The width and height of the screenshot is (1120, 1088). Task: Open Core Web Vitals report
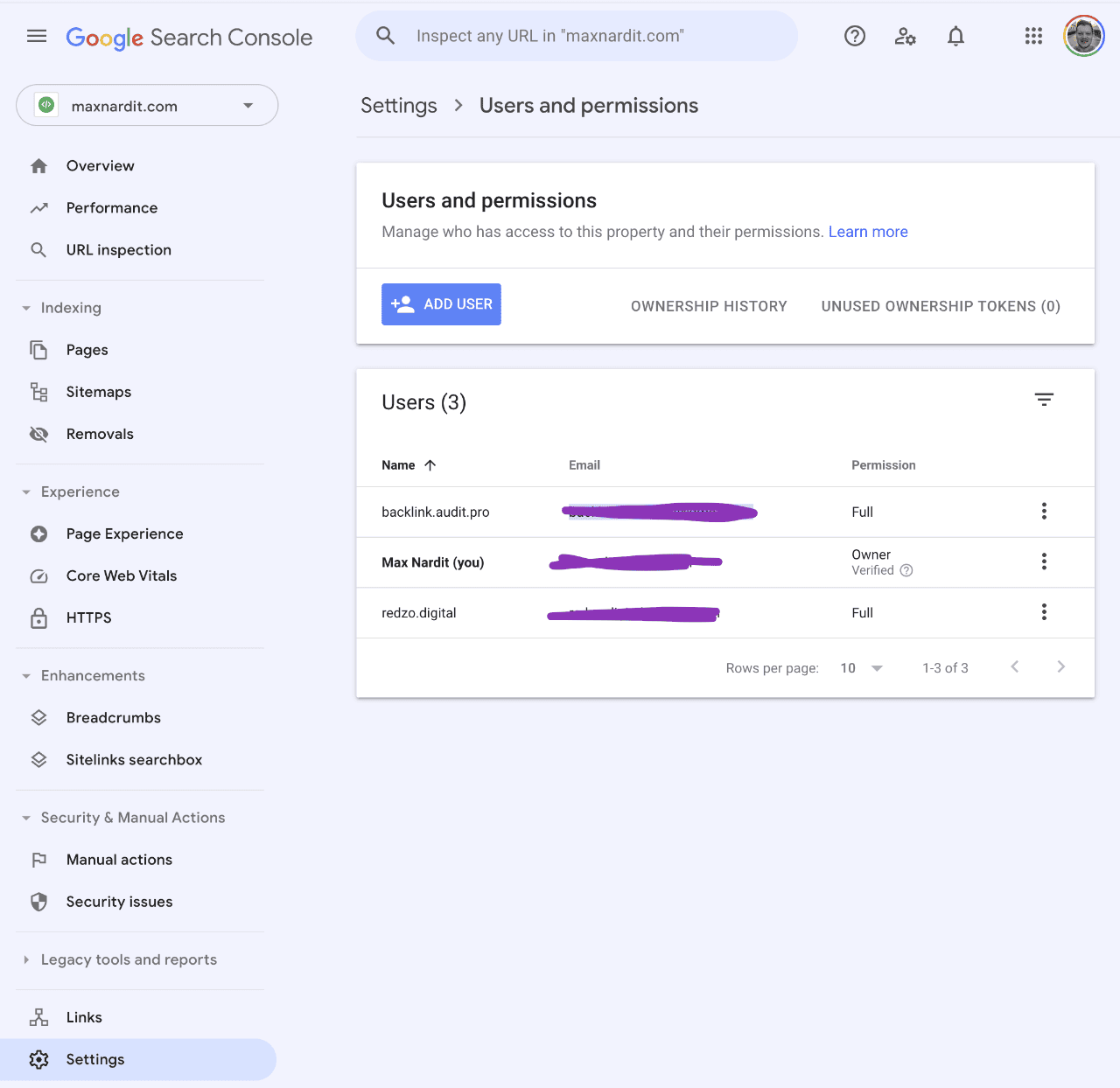122,575
